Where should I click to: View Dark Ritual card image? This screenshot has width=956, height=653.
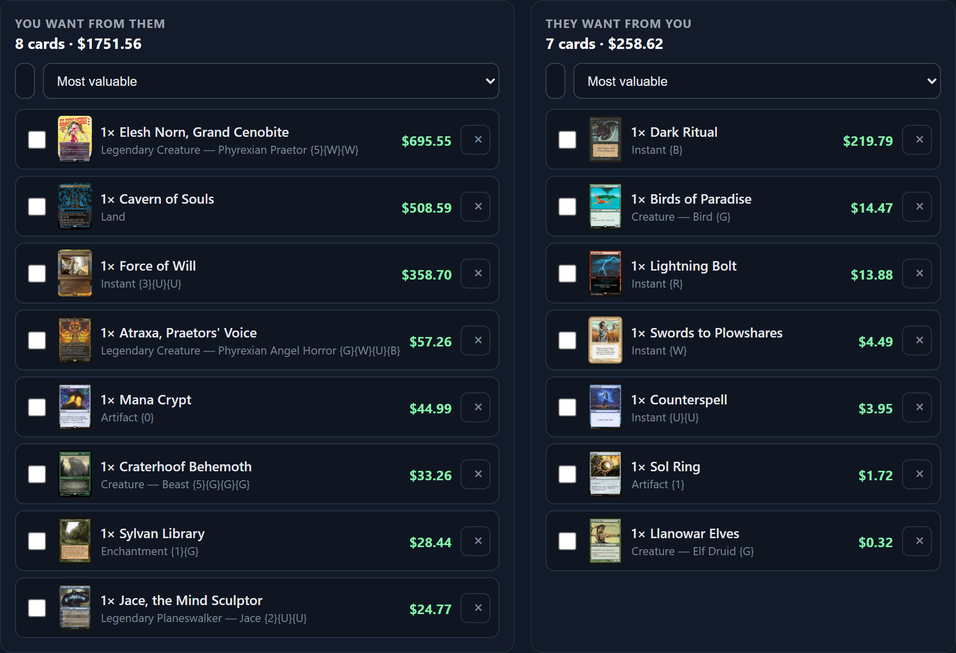tap(605, 139)
